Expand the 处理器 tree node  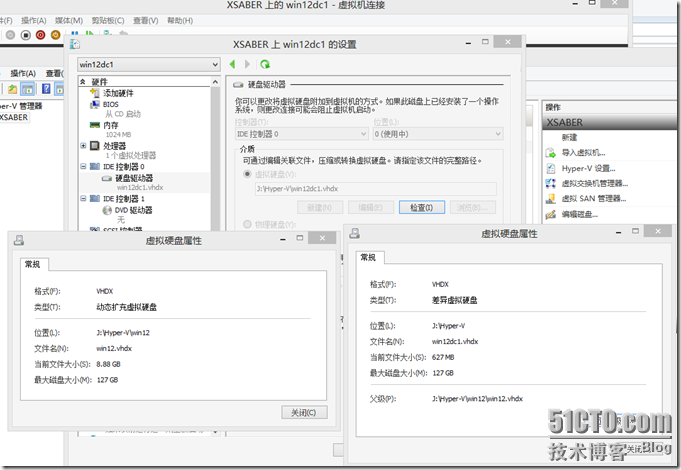pos(83,146)
